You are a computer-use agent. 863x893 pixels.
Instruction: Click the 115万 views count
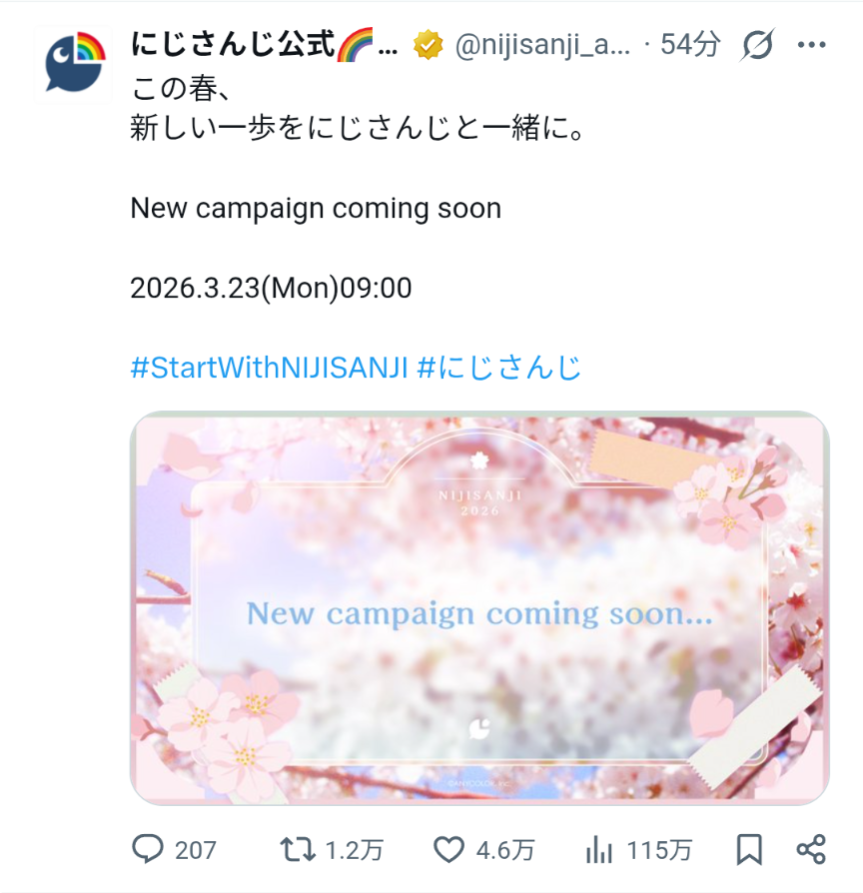click(x=659, y=850)
